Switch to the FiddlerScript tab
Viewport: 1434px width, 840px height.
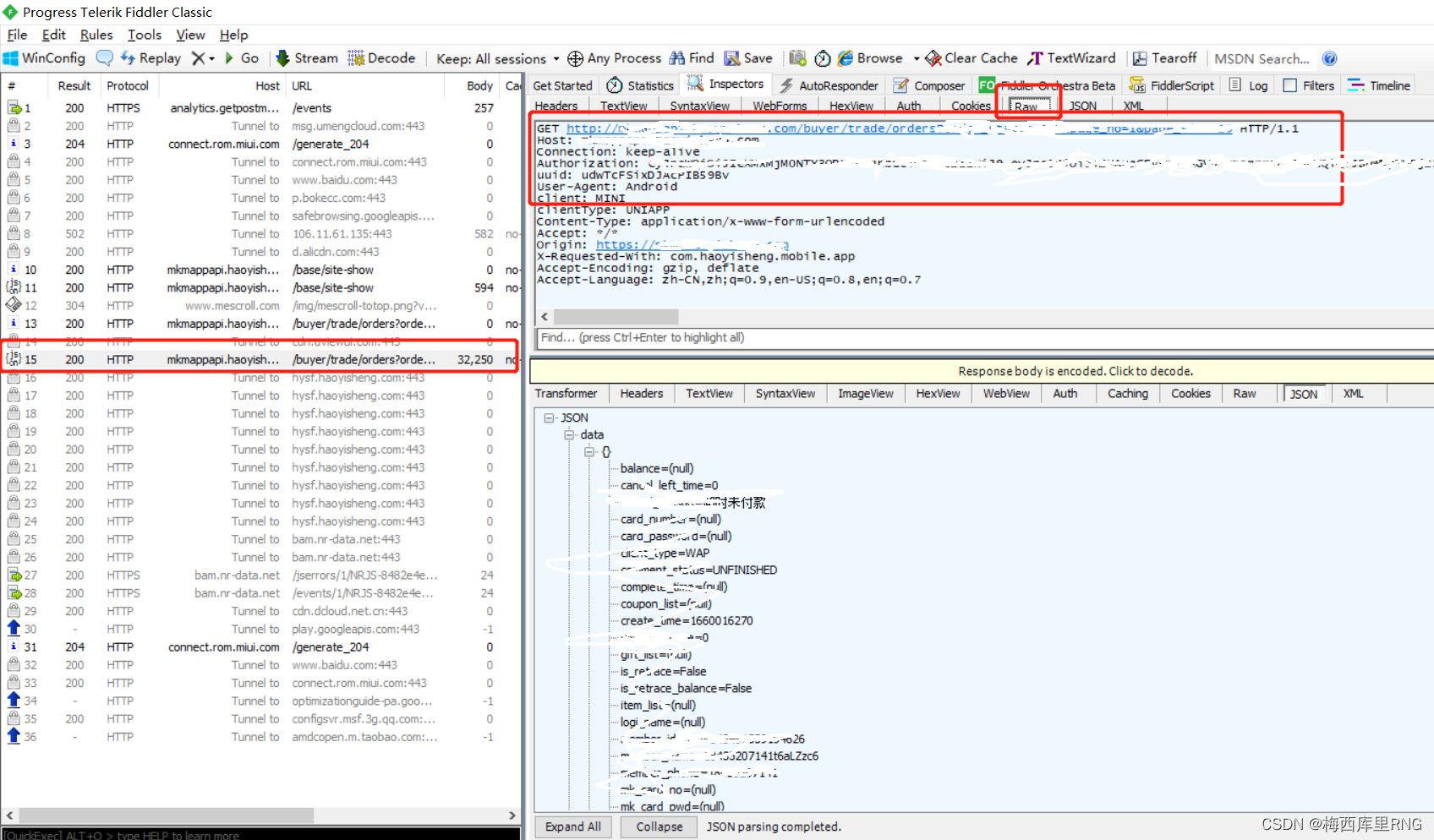[x=1172, y=85]
